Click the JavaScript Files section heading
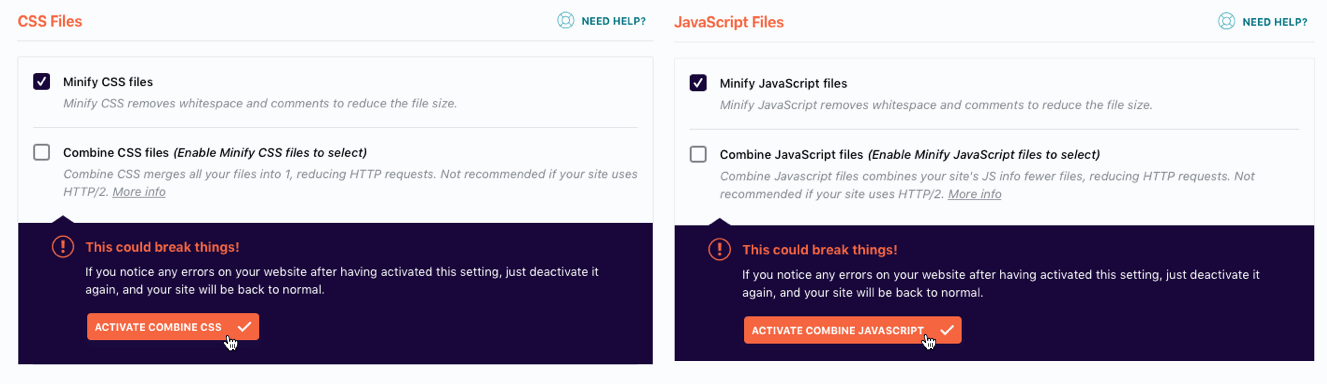 (729, 21)
